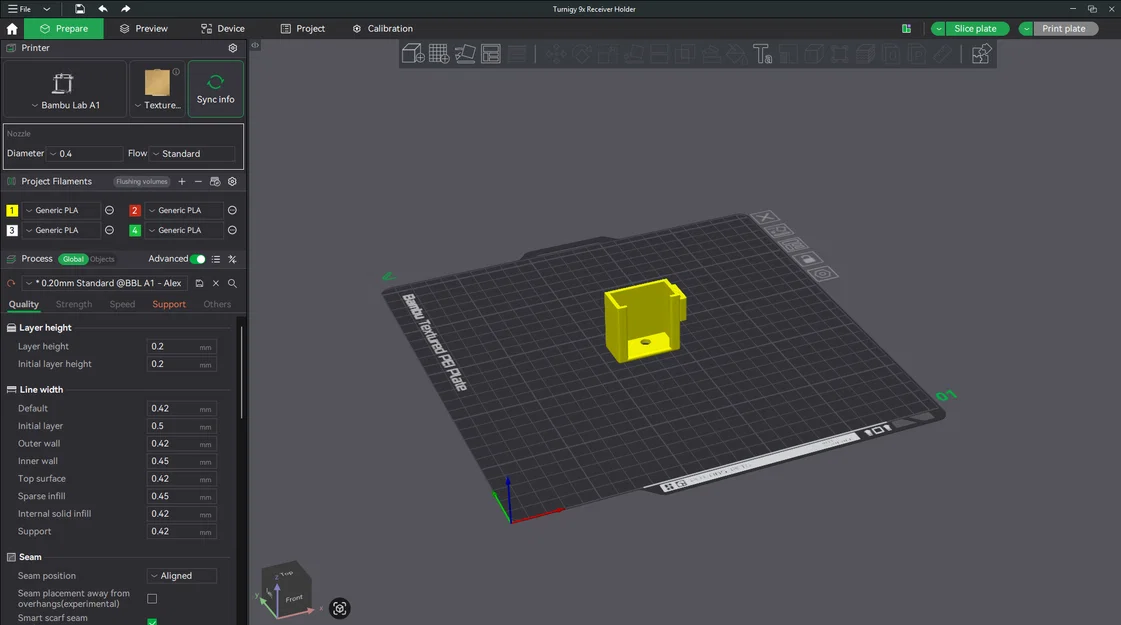Open the Seam position dropdown
Image resolution: width=1121 pixels, height=625 pixels.
tap(182, 576)
